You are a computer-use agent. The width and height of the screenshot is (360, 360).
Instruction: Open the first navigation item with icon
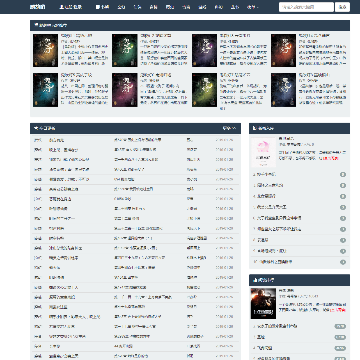[102, 7]
